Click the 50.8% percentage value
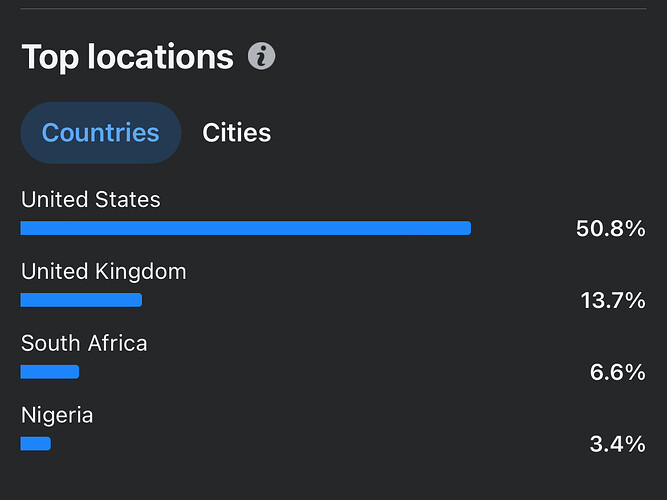 coord(610,229)
